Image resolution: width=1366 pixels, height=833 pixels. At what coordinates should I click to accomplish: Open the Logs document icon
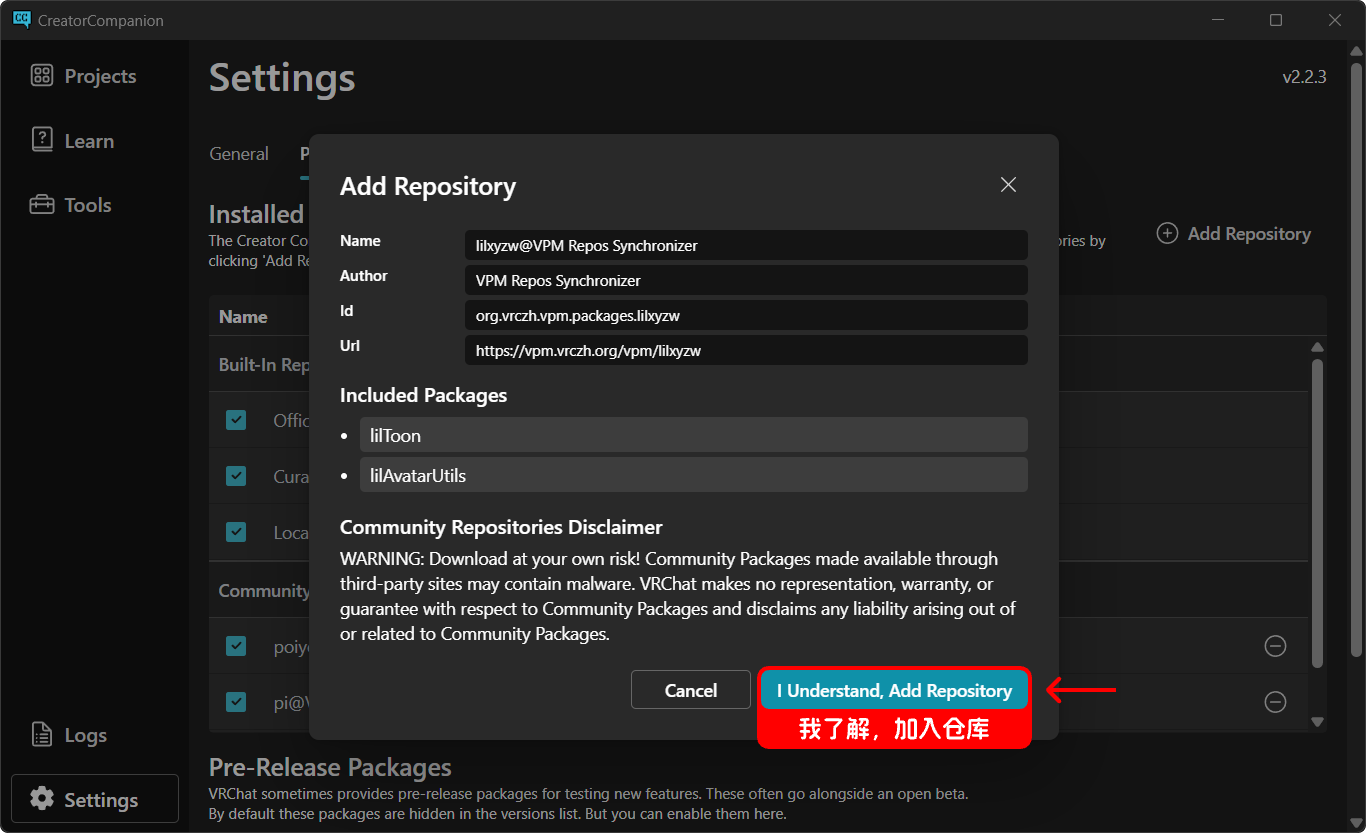(x=42, y=735)
